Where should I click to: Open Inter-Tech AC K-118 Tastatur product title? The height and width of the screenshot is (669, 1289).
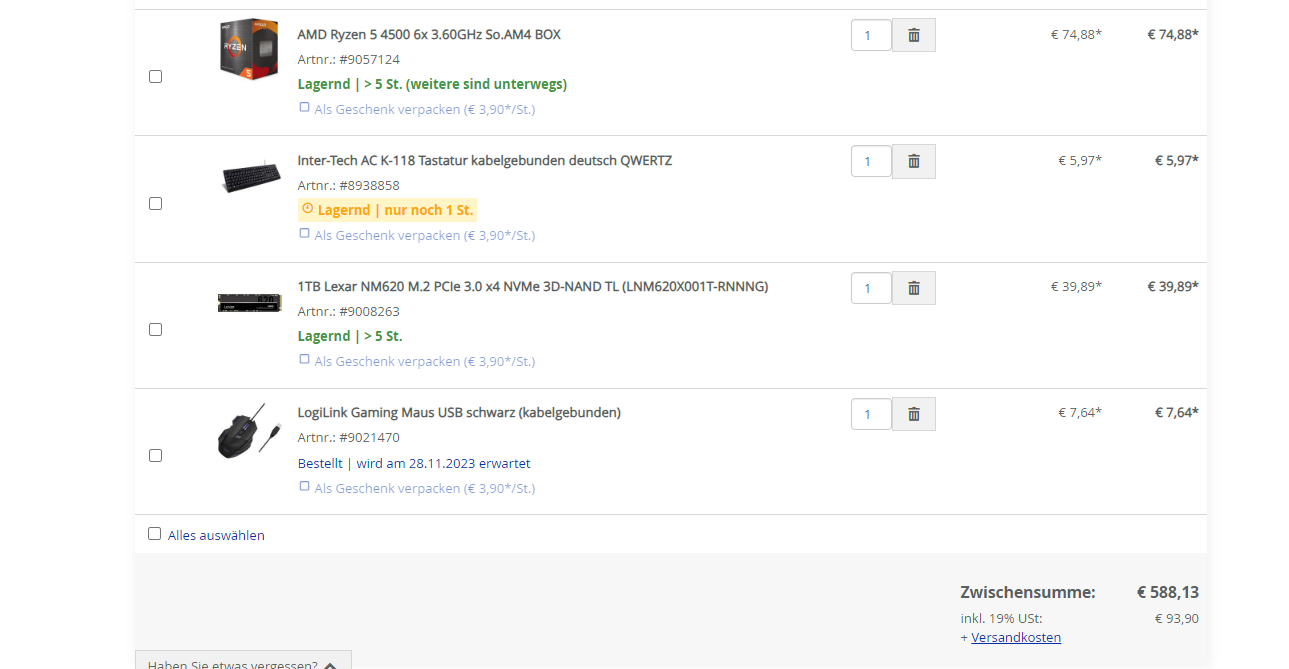[x=485, y=160]
